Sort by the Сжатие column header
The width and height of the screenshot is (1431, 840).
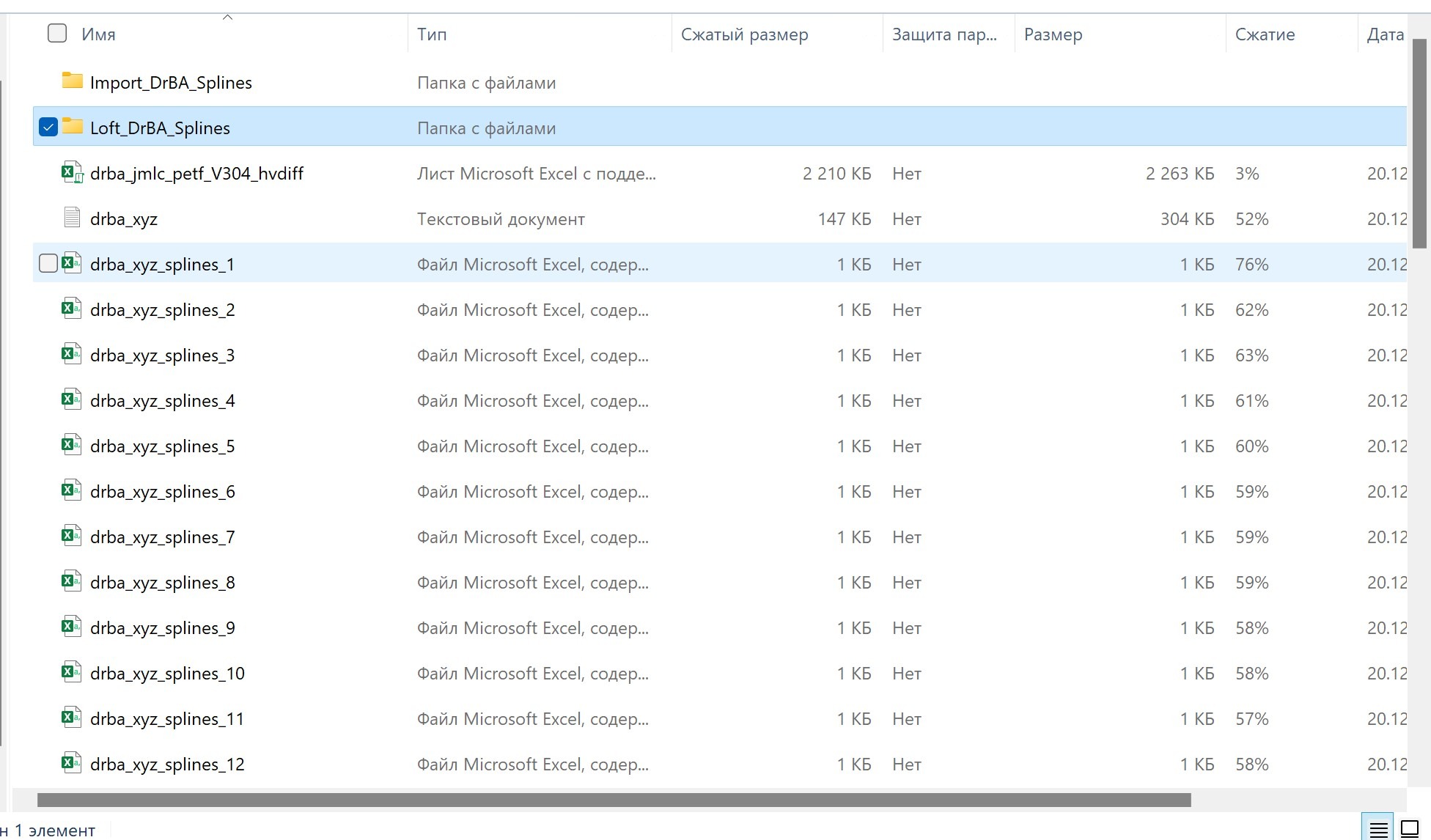tap(1265, 34)
